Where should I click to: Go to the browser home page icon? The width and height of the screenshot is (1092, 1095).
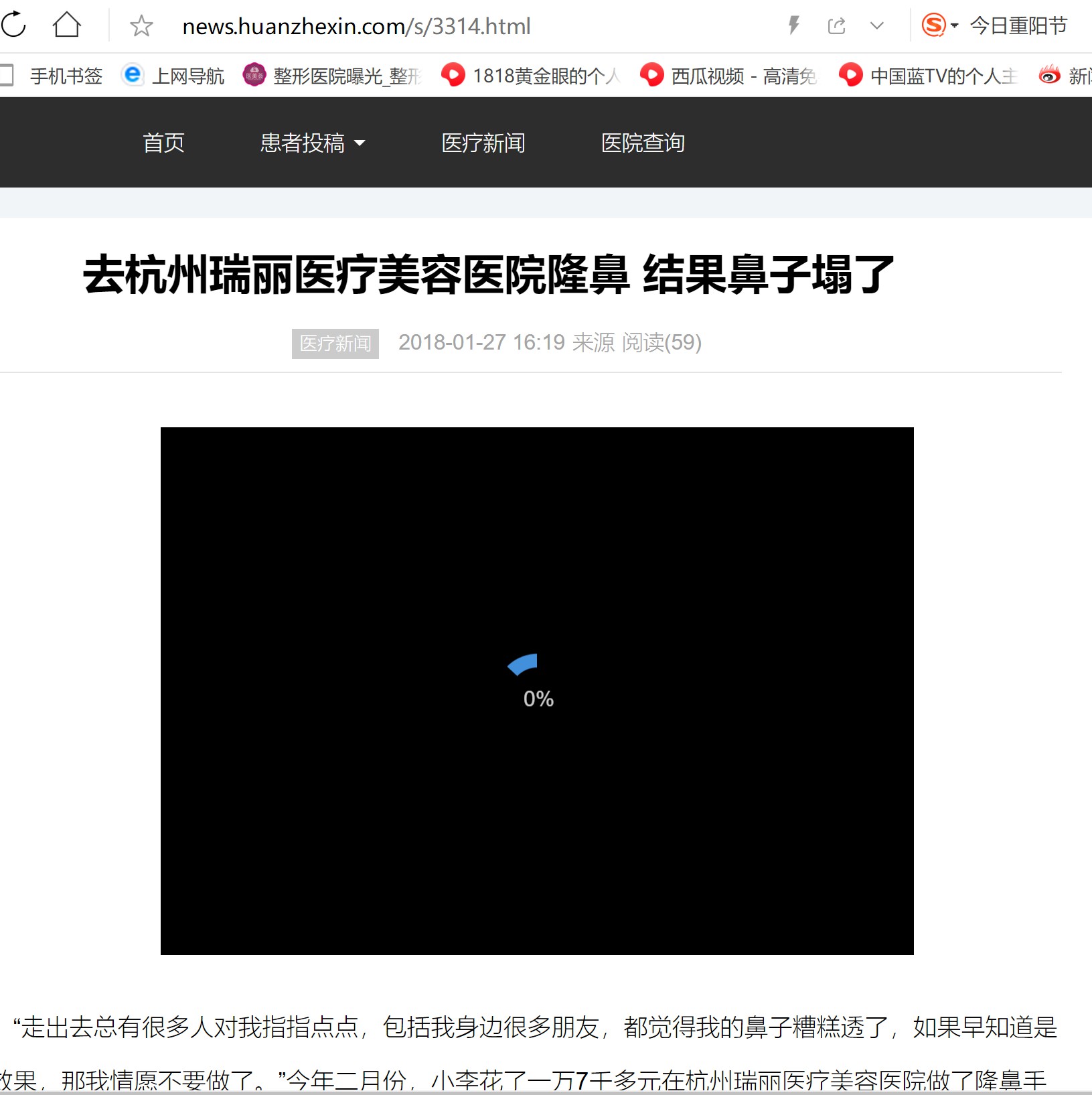67,25
